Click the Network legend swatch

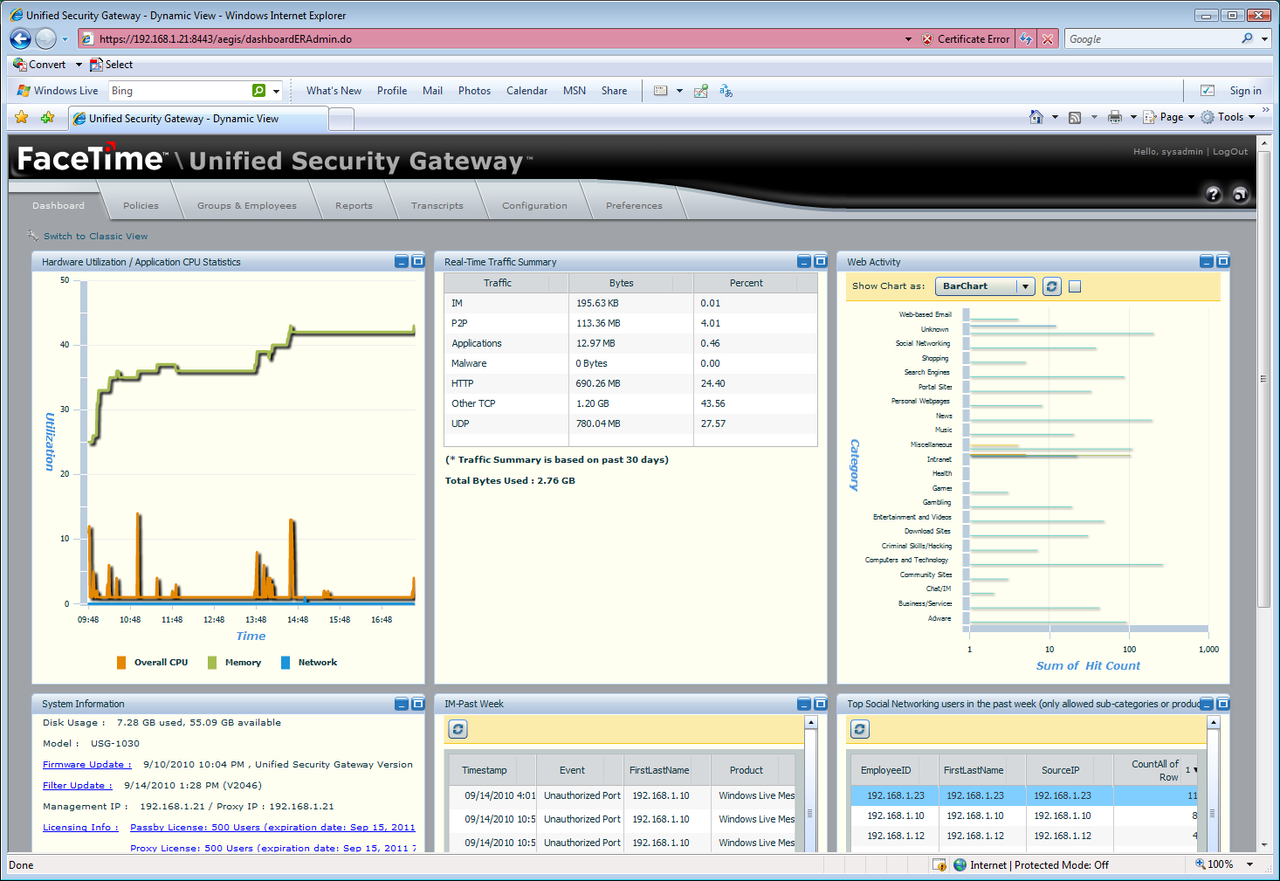pos(285,662)
